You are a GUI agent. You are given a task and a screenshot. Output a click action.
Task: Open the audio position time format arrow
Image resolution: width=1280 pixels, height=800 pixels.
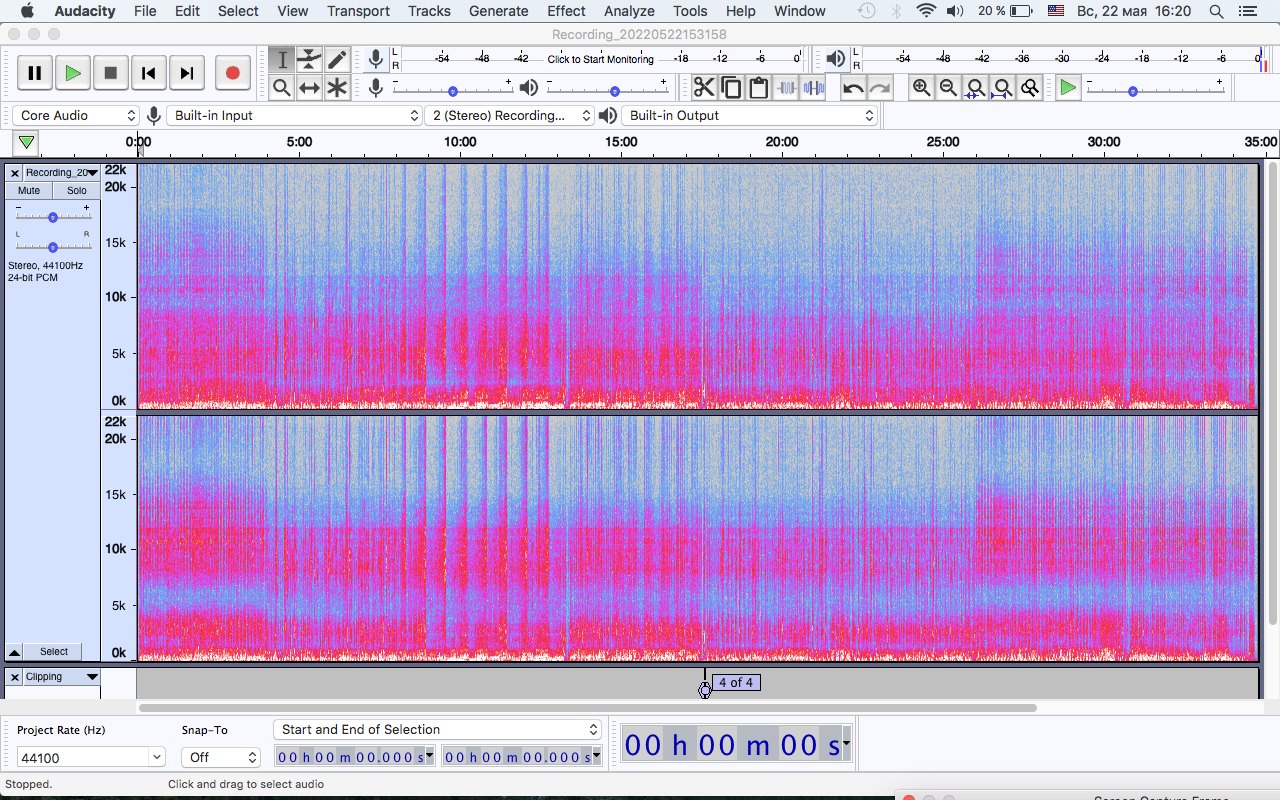(847, 744)
